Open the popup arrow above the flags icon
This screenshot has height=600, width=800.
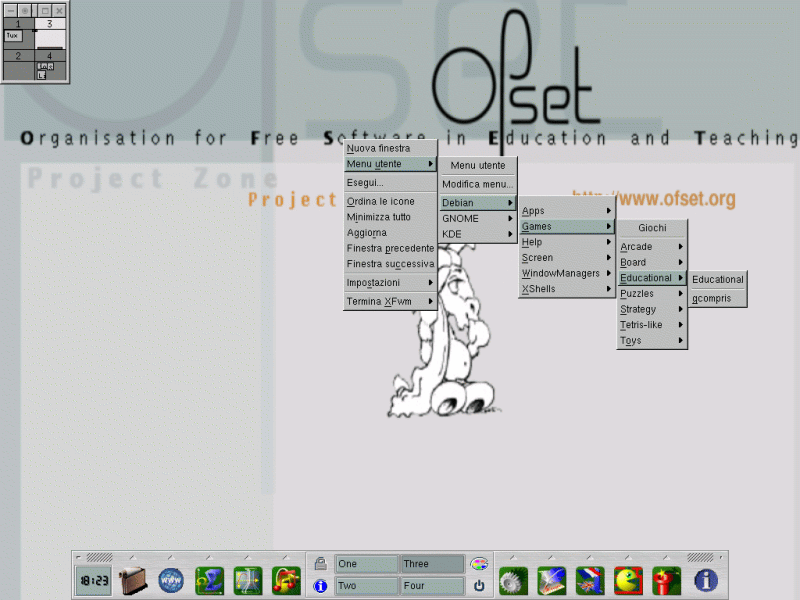point(590,558)
